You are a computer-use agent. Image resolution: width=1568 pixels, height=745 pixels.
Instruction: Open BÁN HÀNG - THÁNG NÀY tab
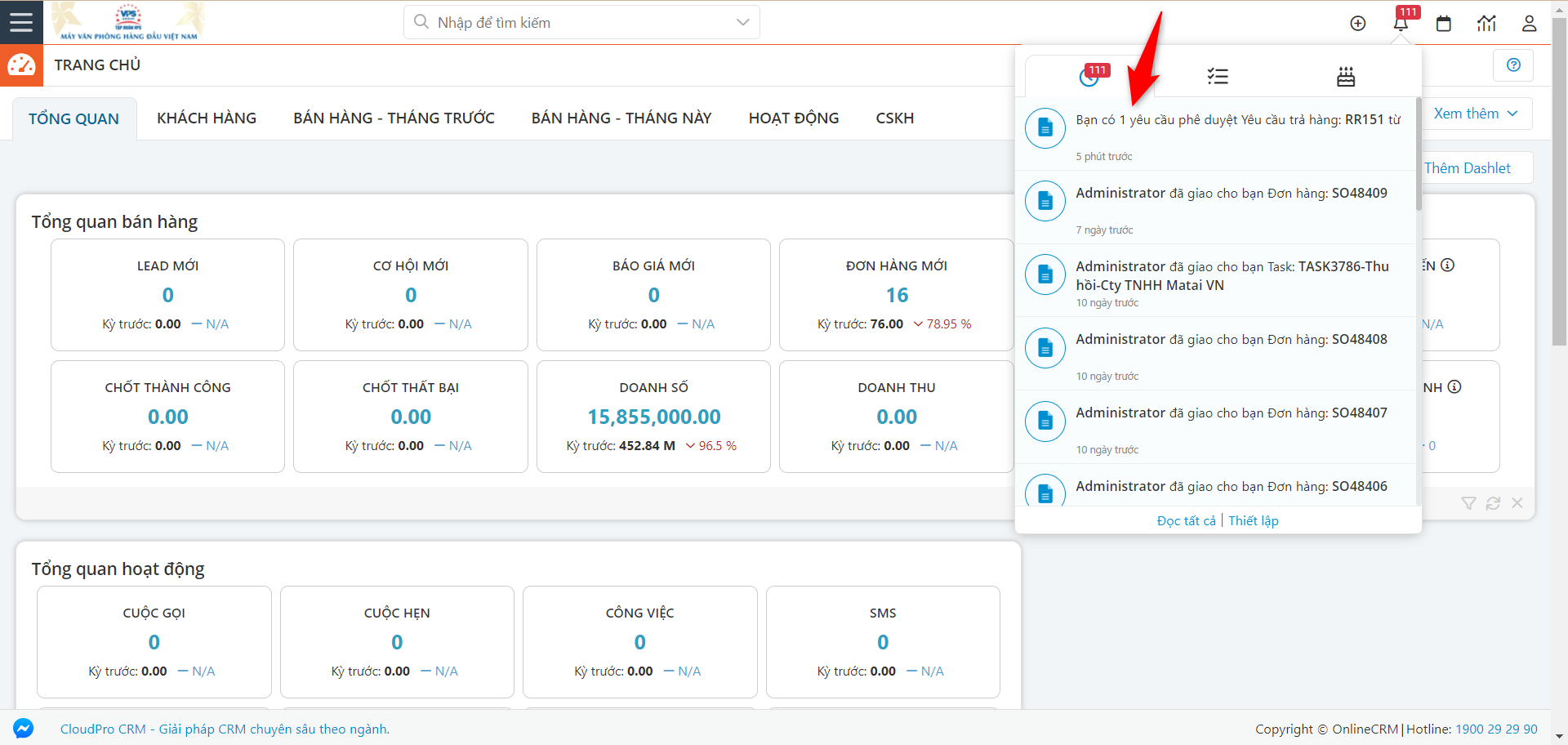point(621,118)
